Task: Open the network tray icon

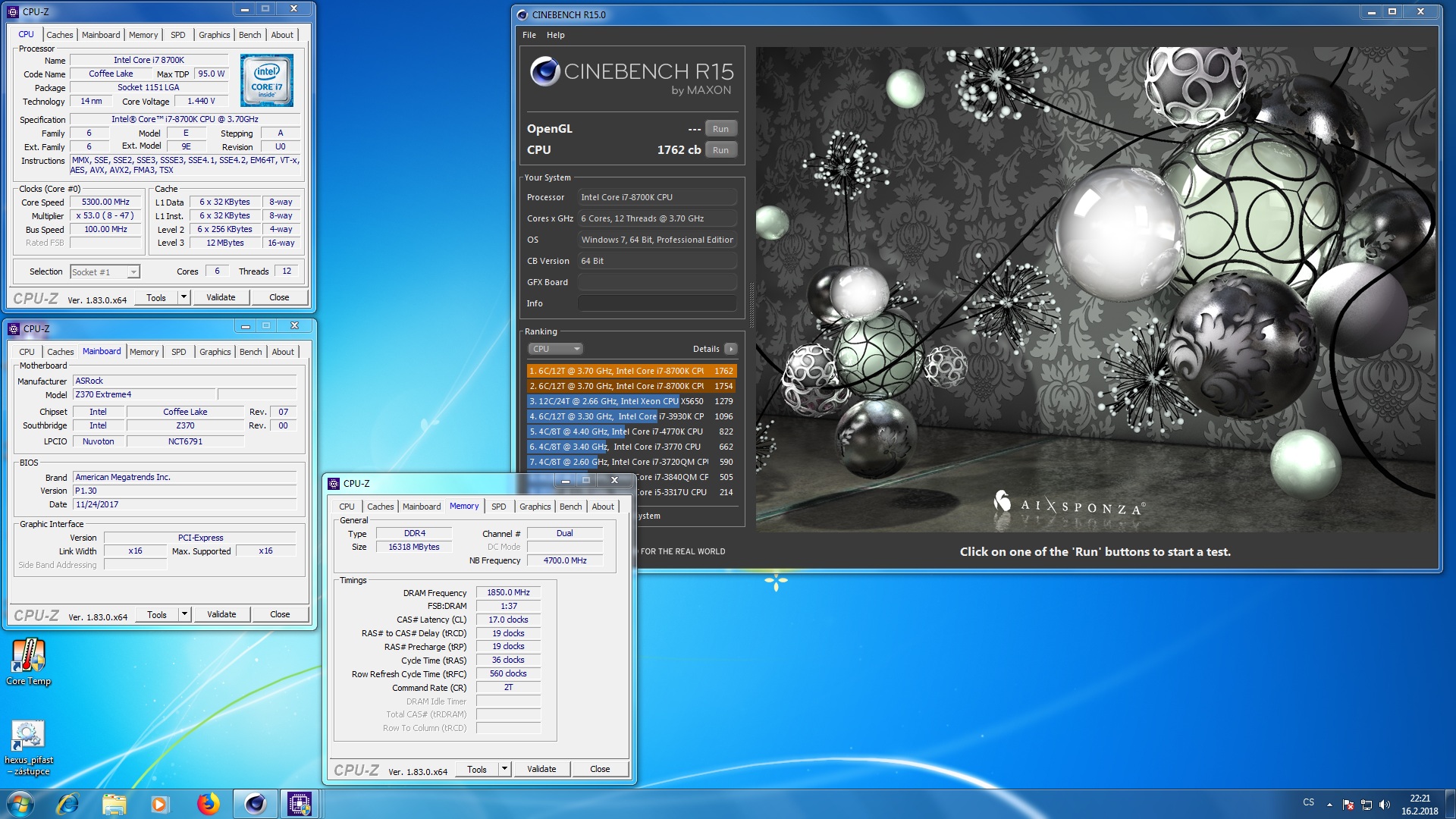Action: point(1367,804)
